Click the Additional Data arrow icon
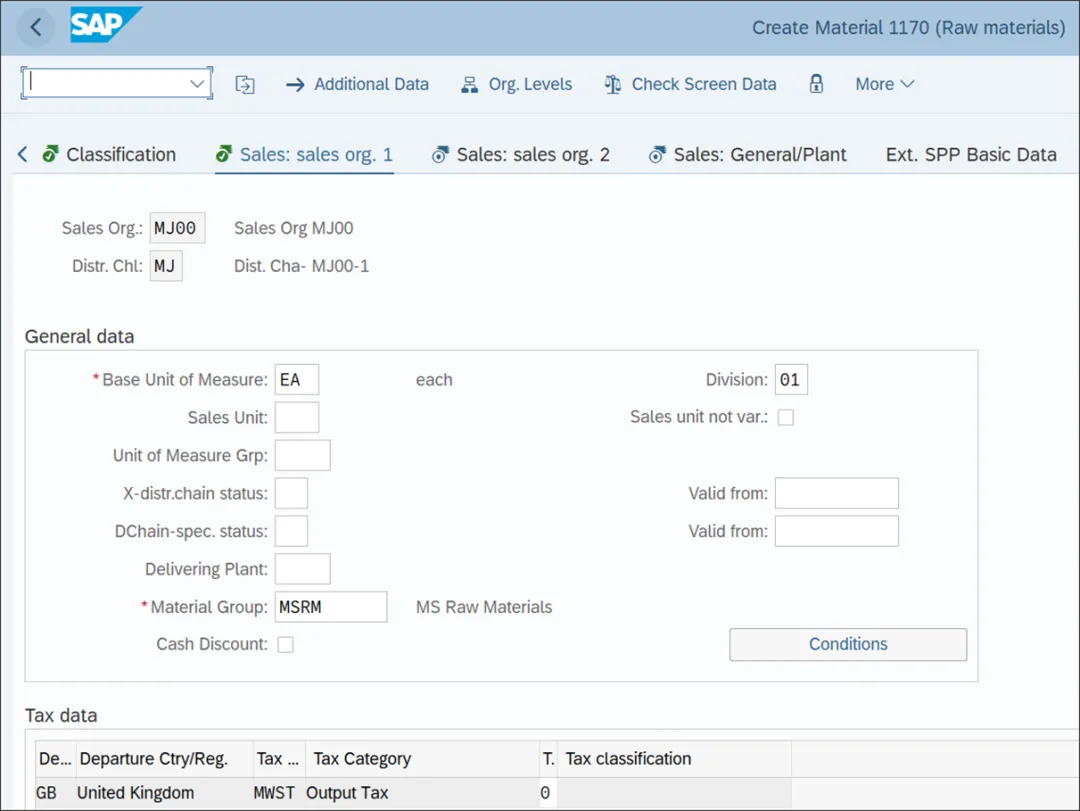 [295, 85]
